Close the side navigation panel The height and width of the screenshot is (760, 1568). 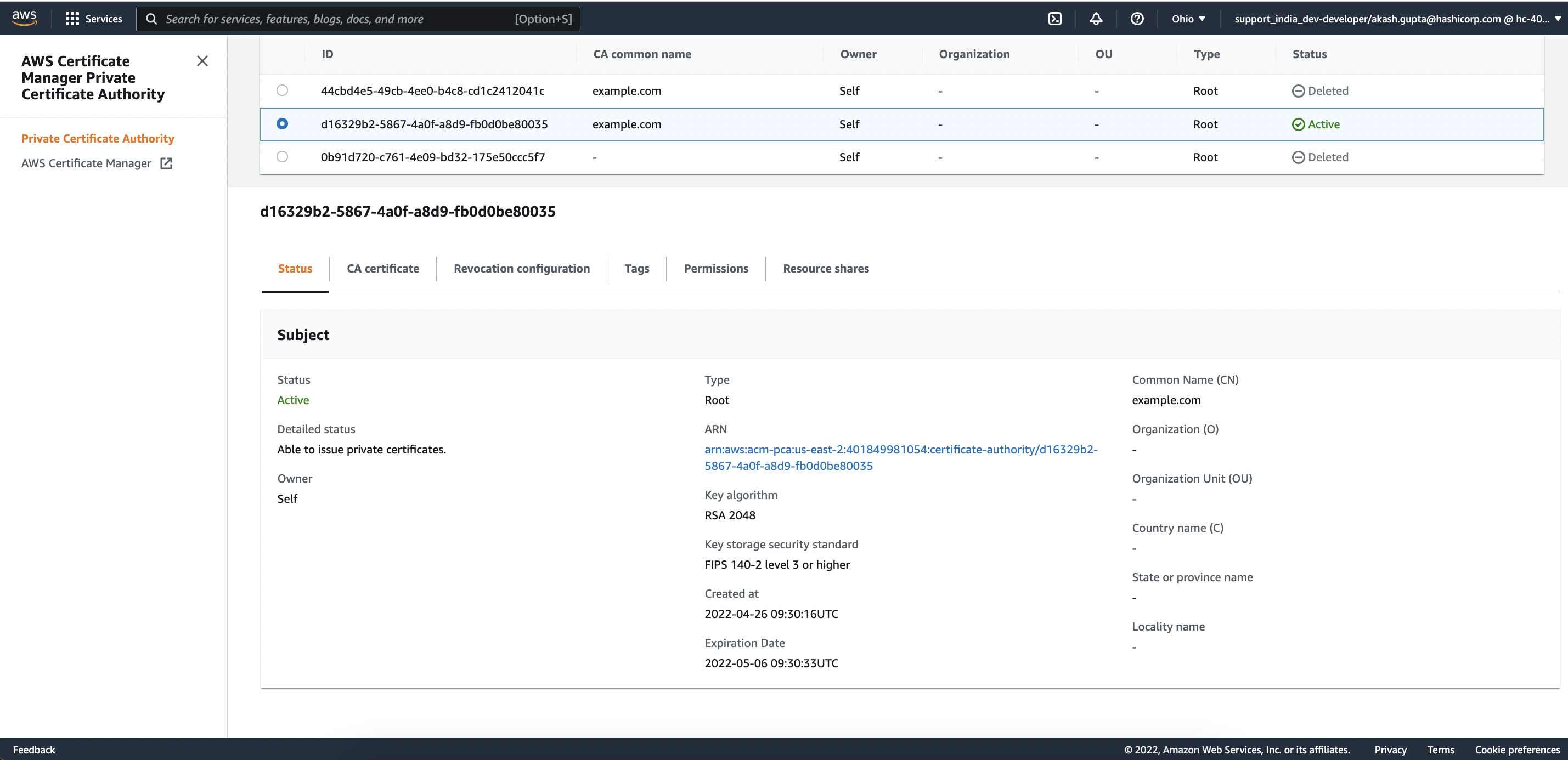[202, 61]
